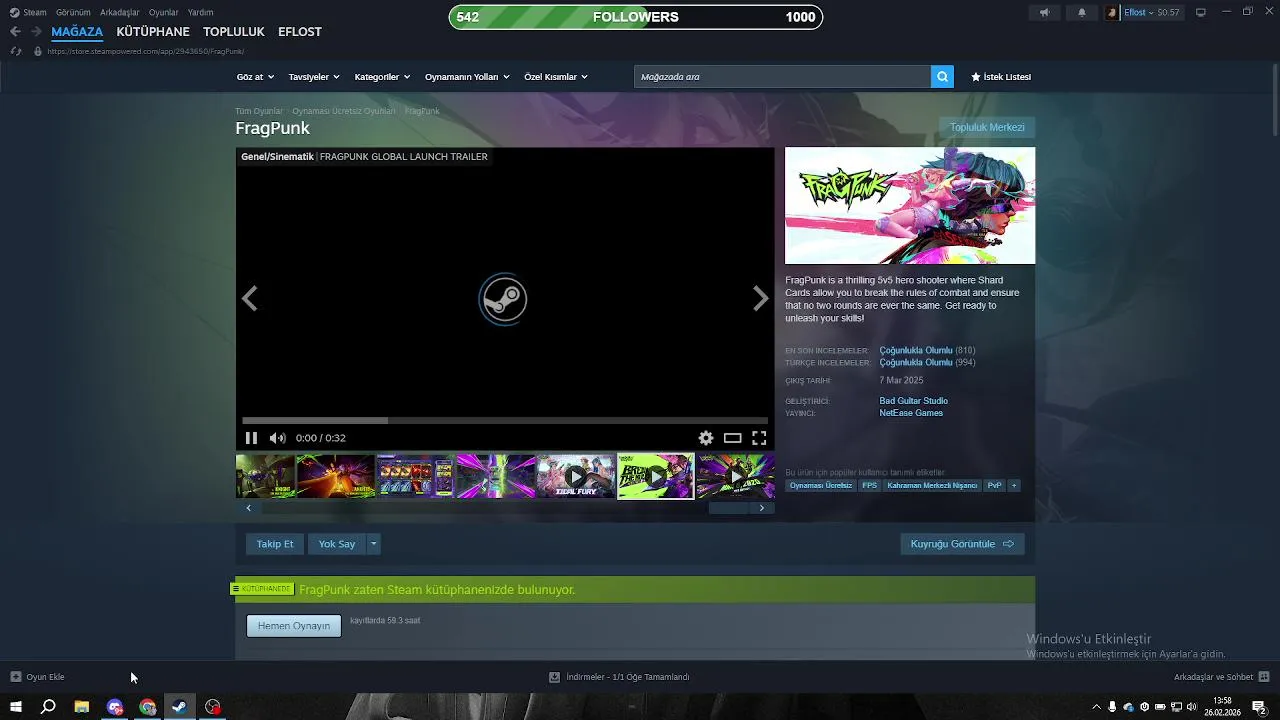The width and height of the screenshot is (1280, 720).
Task: Open the TOPLULUK tab
Action: coord(234,32)
